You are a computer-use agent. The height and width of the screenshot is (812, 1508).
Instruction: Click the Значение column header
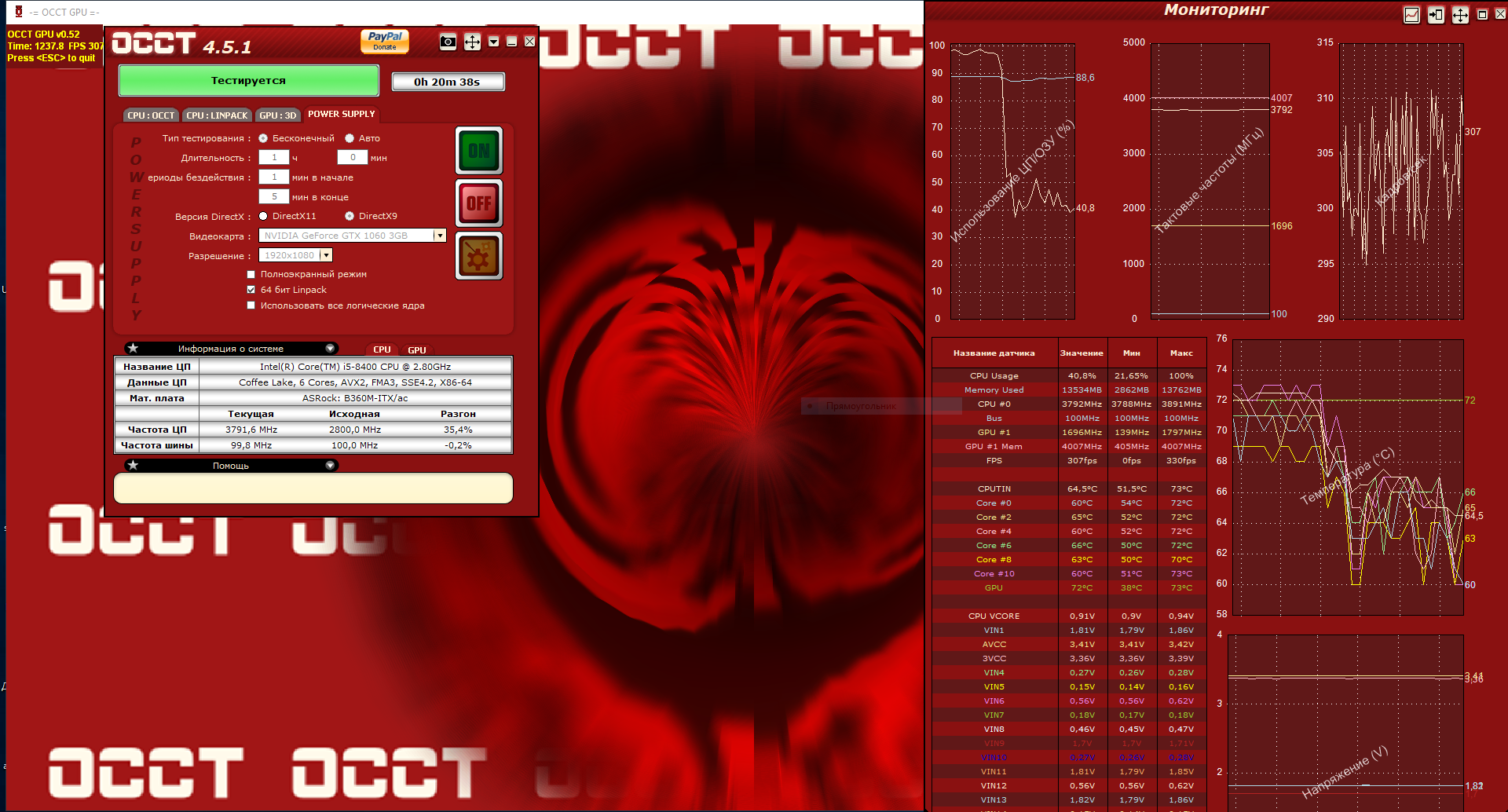(x=1082, y=353)
